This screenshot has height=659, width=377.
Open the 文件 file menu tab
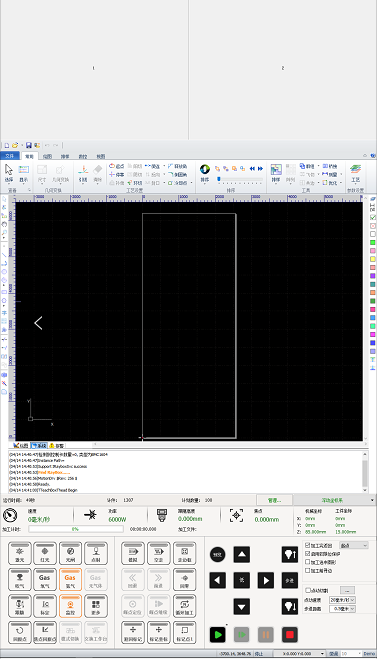click(10, 156)
